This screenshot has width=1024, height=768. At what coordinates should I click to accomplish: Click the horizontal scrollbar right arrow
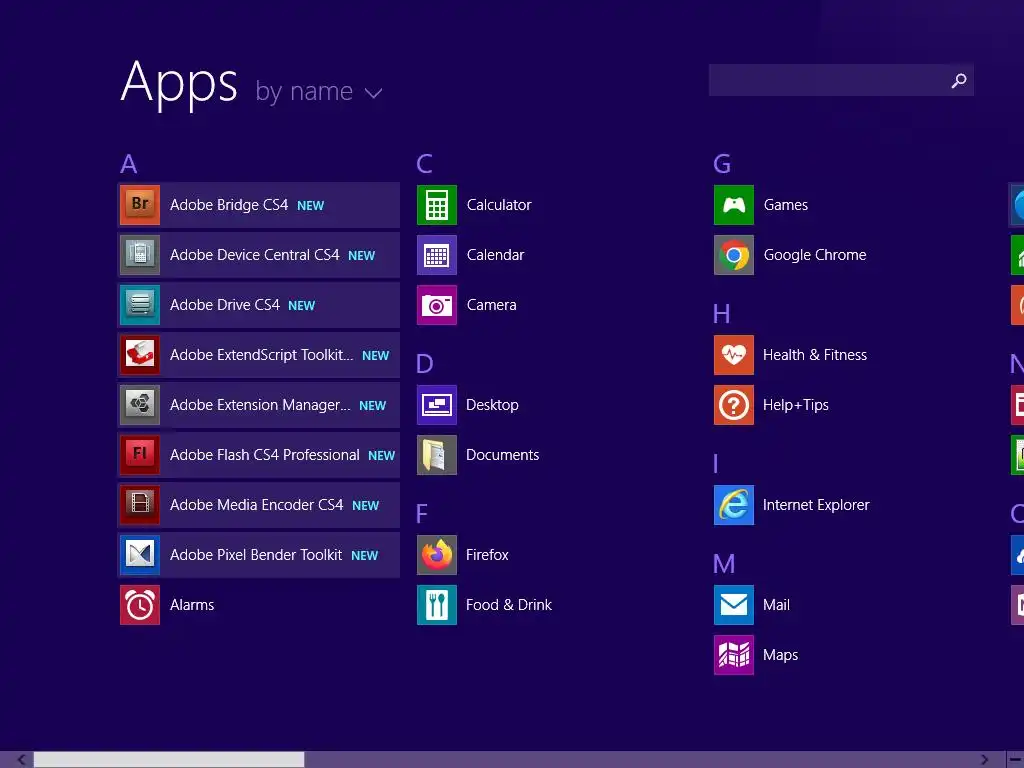point(985,760)
